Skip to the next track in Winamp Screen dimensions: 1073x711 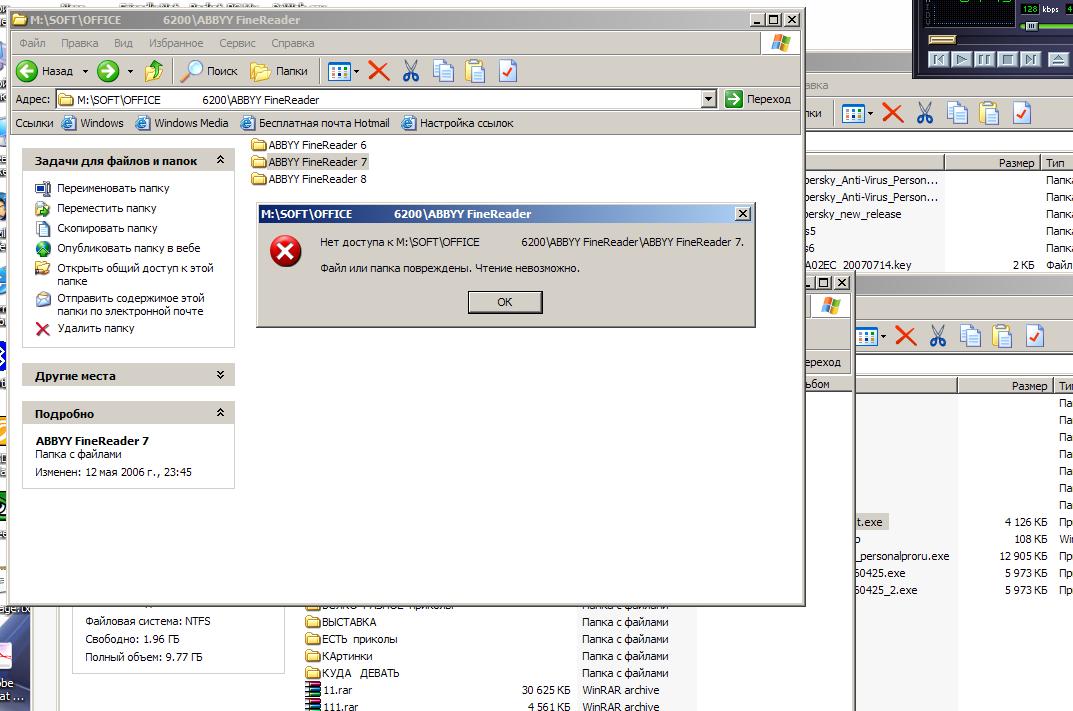(x=1030, y=60)
